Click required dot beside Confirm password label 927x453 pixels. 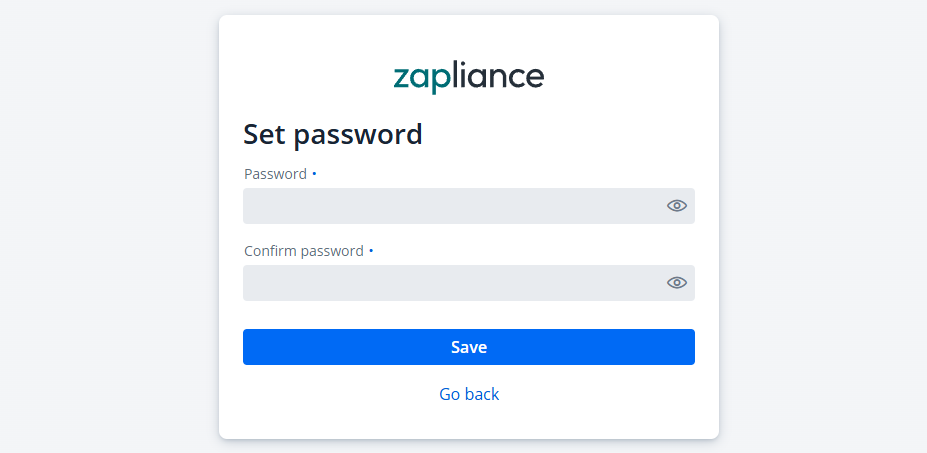click(371, 250)
